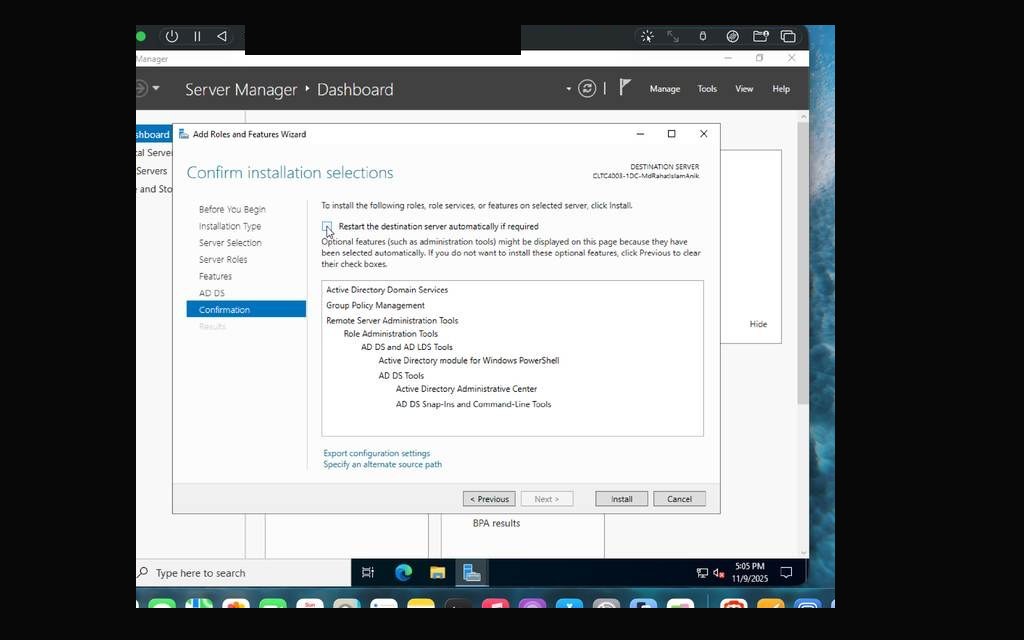Screen dimensions: 1024x640
Task: Click the Server Manager refresh icon
Action: (587, 88)
